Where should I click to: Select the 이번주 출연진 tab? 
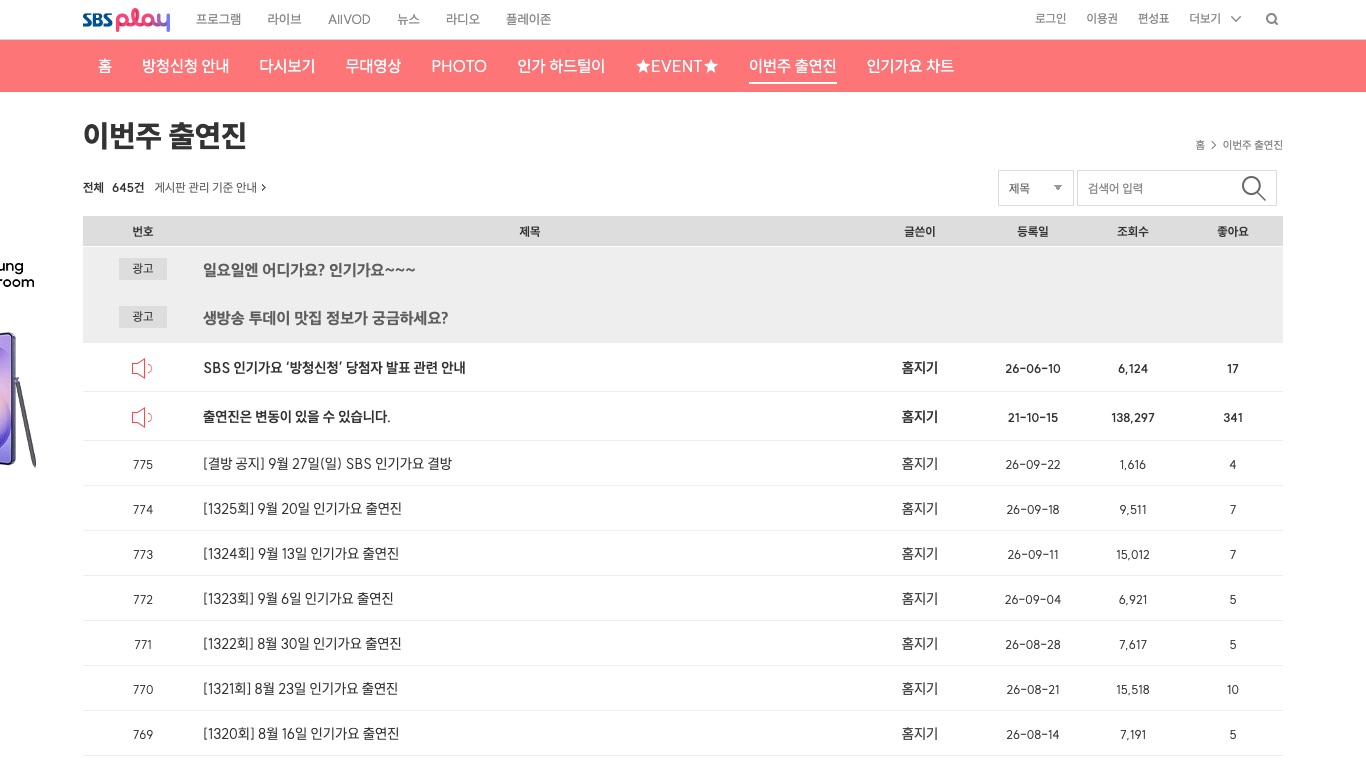793,66
